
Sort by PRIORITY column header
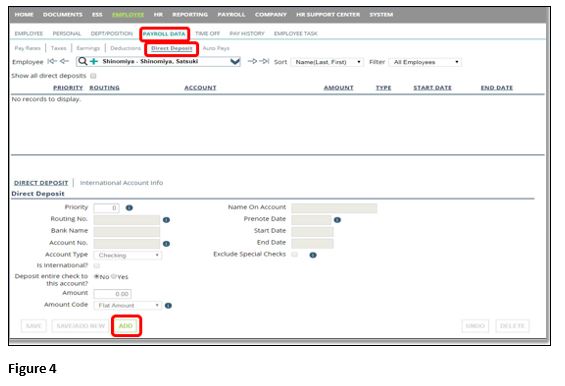pyautogui.click(x=68, y=88)
